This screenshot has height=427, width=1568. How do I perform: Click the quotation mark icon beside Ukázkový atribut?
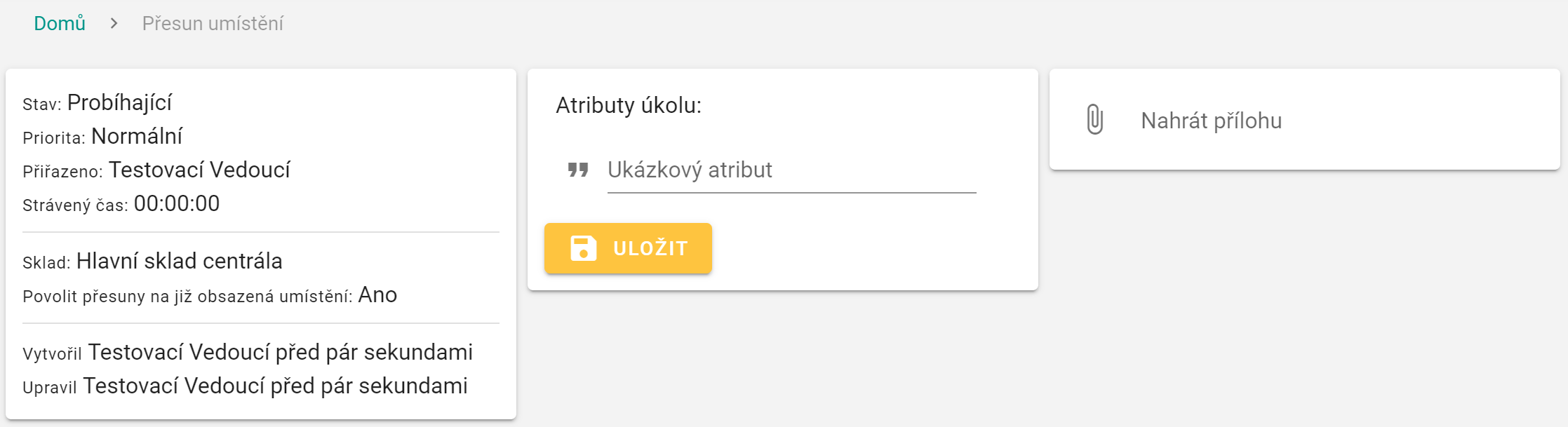tap(577, 170)
